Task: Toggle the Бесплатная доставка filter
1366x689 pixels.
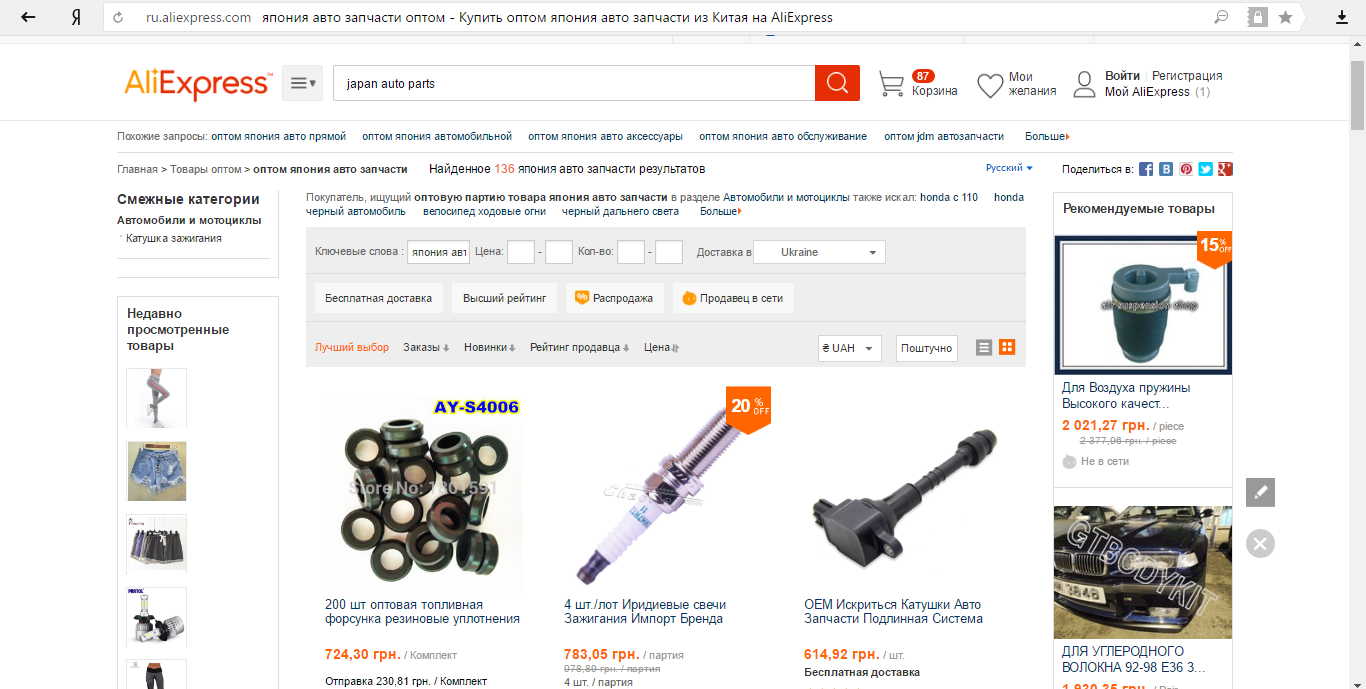Action: point(378,298)
